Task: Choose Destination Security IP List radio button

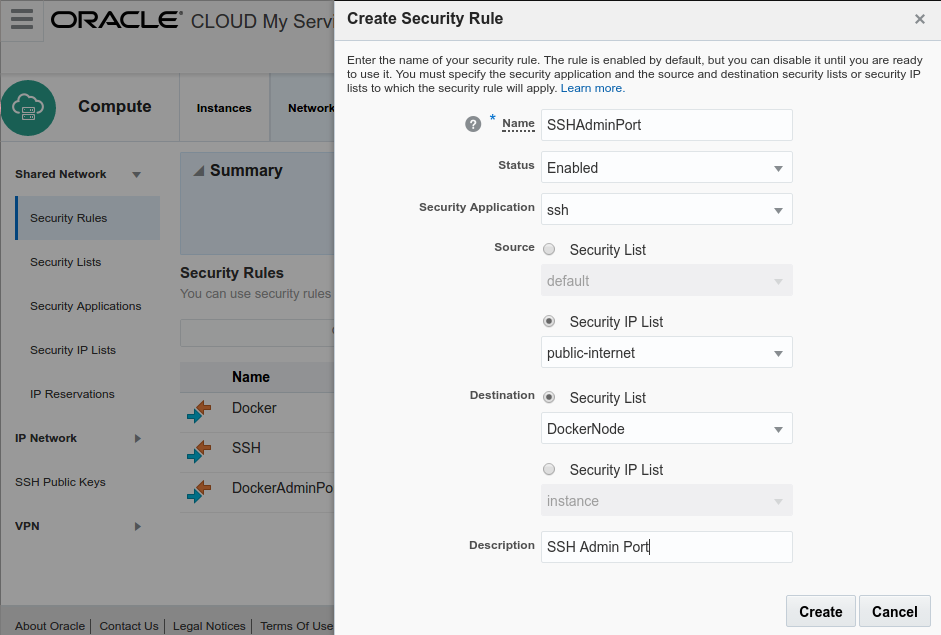Action: (x=549, y=469)
